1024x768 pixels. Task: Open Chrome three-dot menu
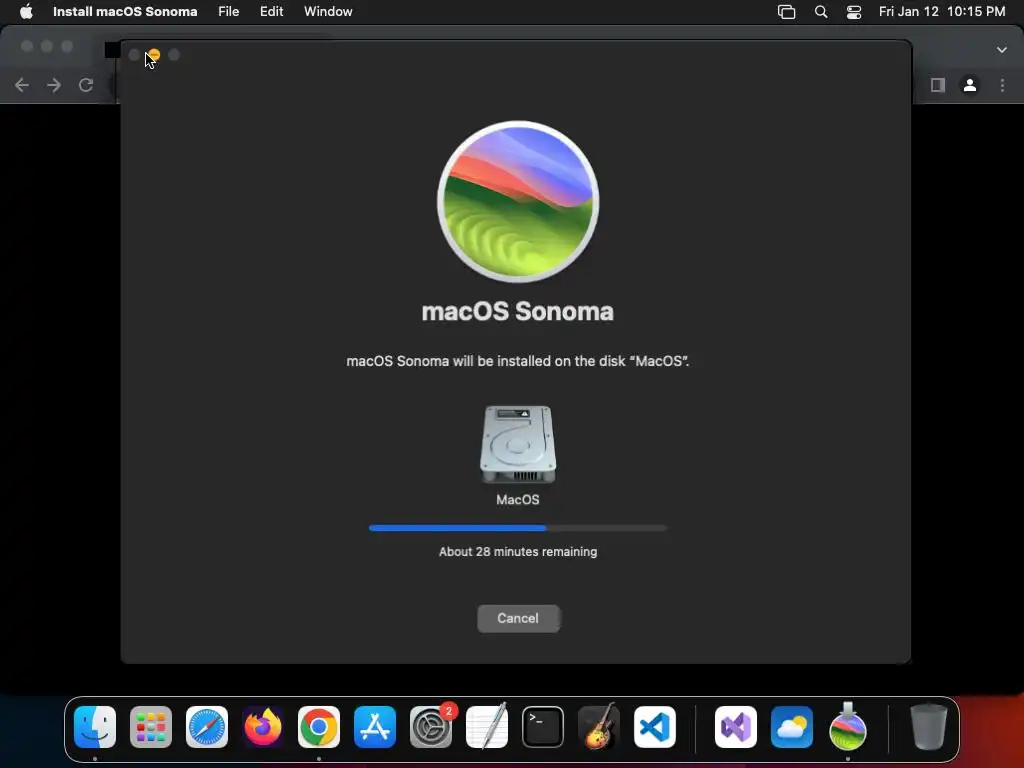point(1002,85)
